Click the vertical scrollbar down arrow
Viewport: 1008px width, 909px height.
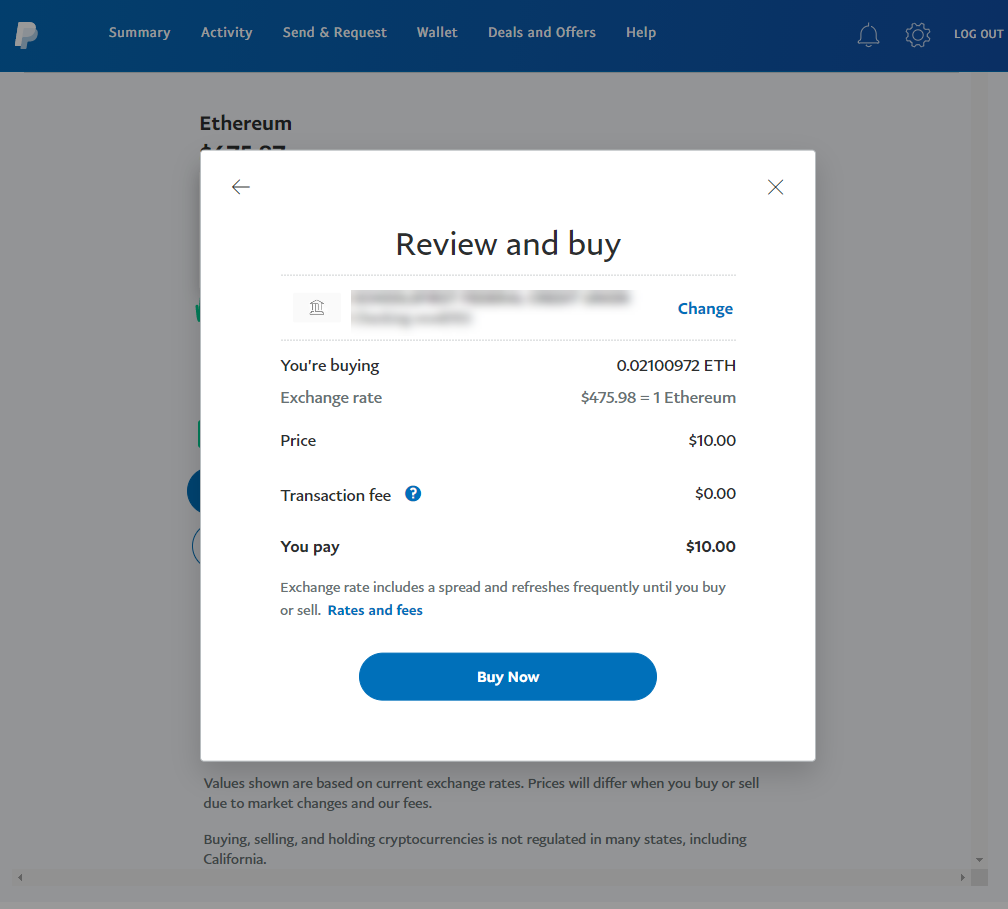click(x=979, y=860)
